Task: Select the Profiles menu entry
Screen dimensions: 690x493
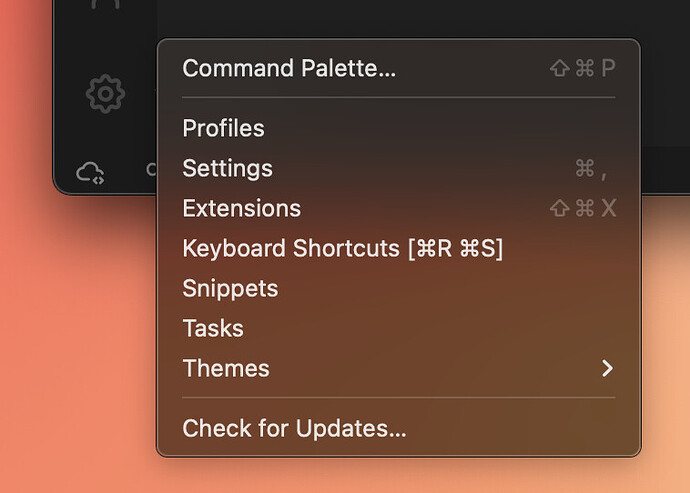Action: click(399, 128)
